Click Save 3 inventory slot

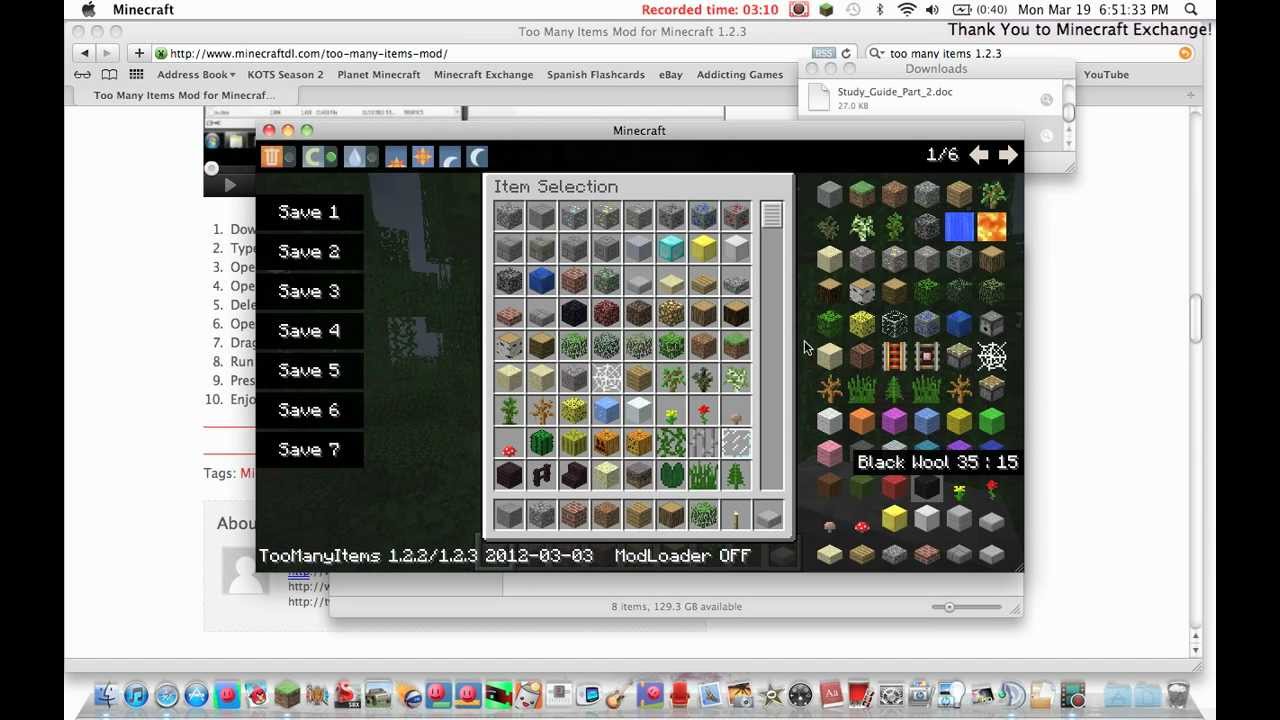coord(308,291)
